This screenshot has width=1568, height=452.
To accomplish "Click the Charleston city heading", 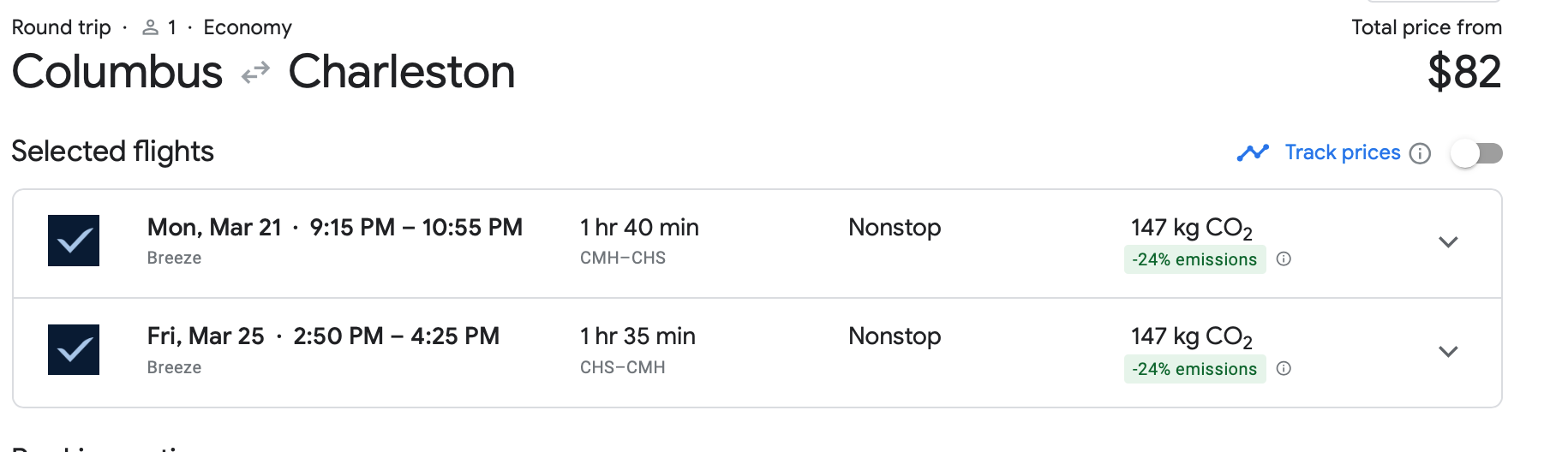I will click(402, 72).
